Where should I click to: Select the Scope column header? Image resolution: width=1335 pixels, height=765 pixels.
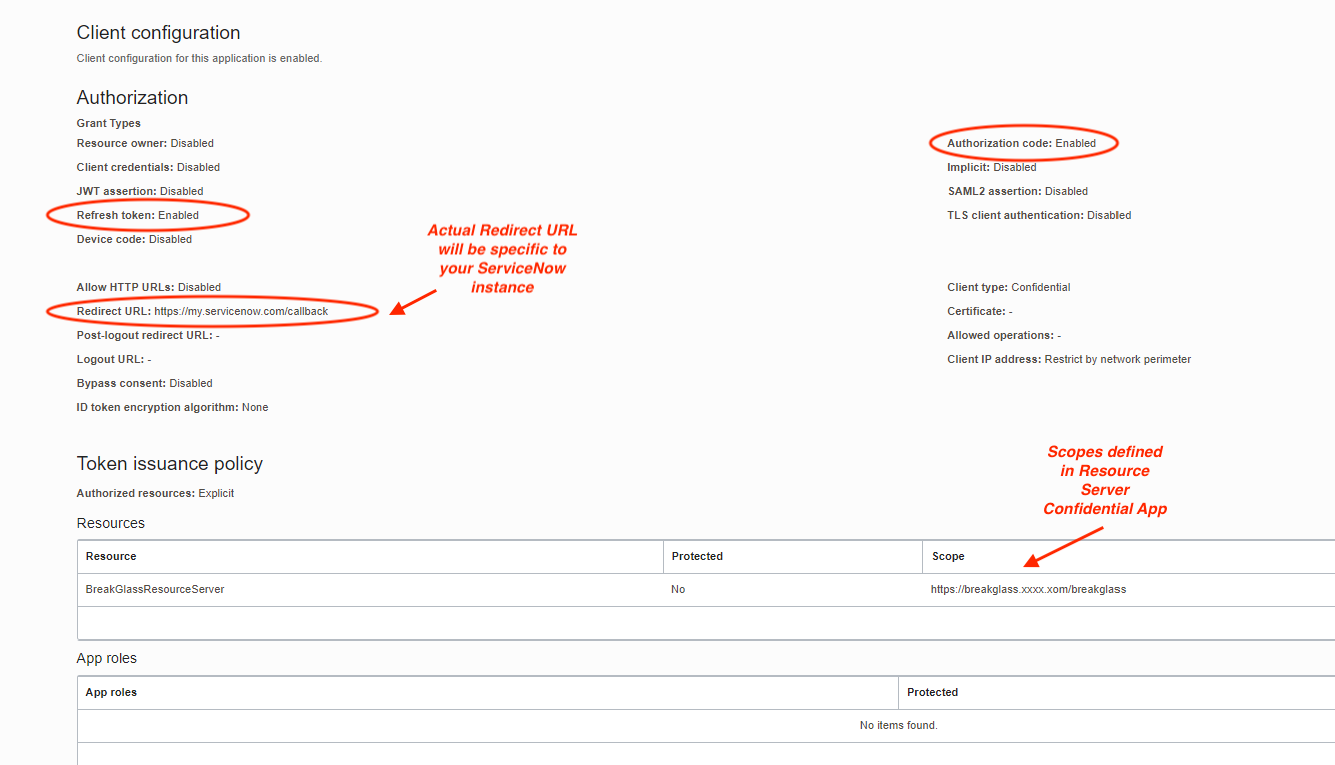(x=948, y=556)
